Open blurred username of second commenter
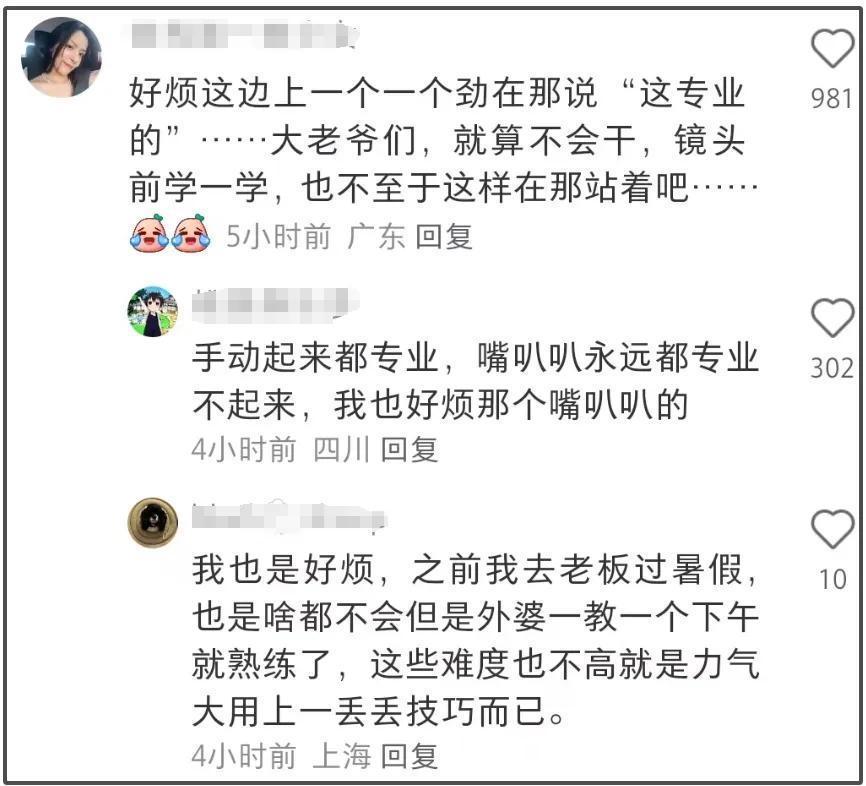Image resolution: width=866 pixels, height=786 pixels. (x=274, y=305)
